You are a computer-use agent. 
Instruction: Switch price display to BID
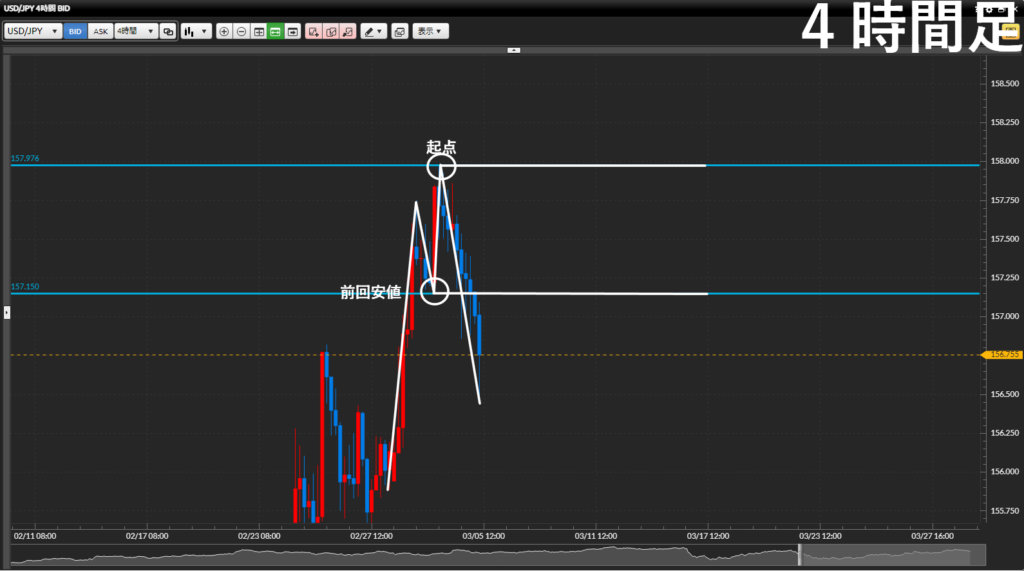click(75, 31)
